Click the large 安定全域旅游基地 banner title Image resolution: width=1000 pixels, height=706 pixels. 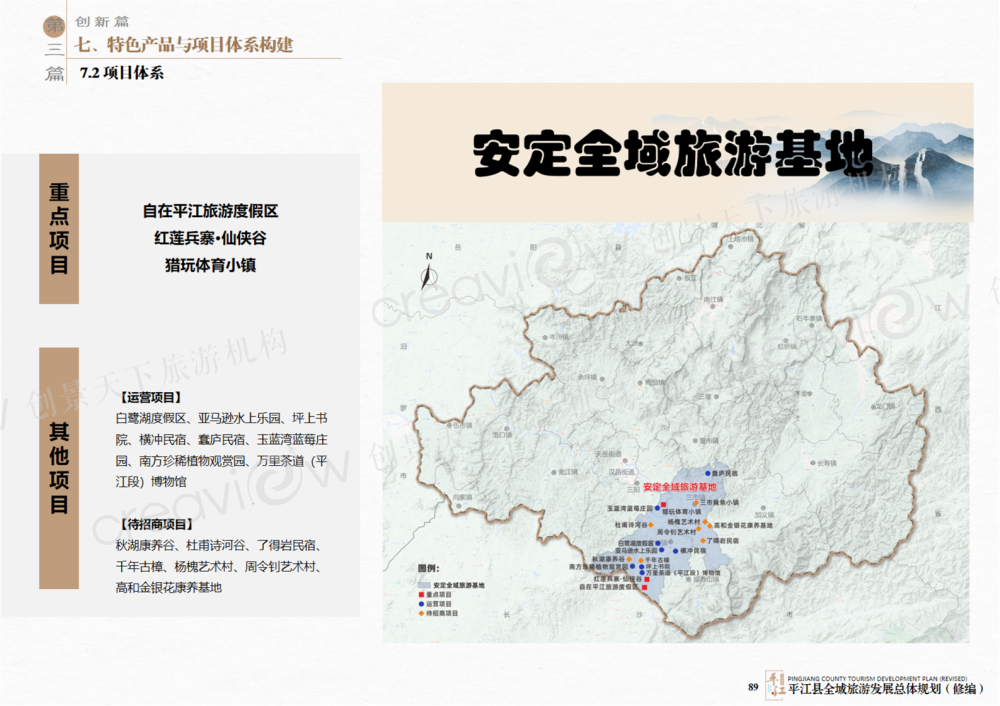672,155
